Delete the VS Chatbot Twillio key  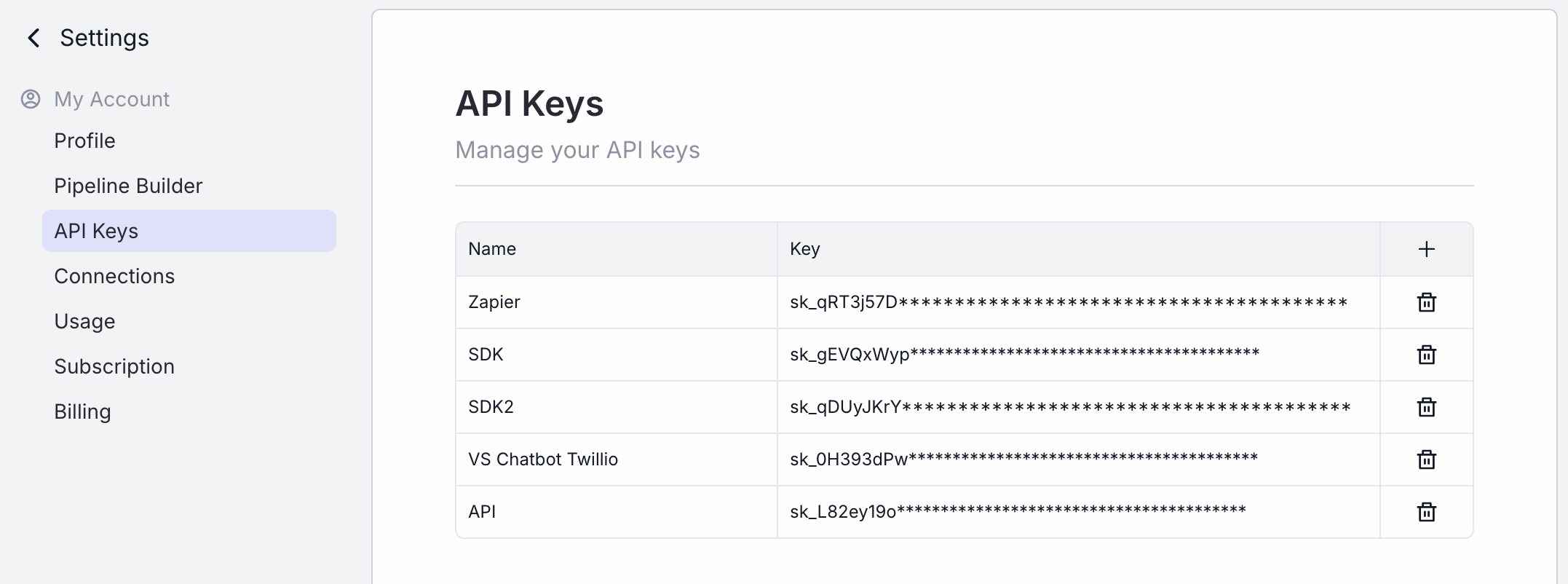click(x=1427, y=459)
